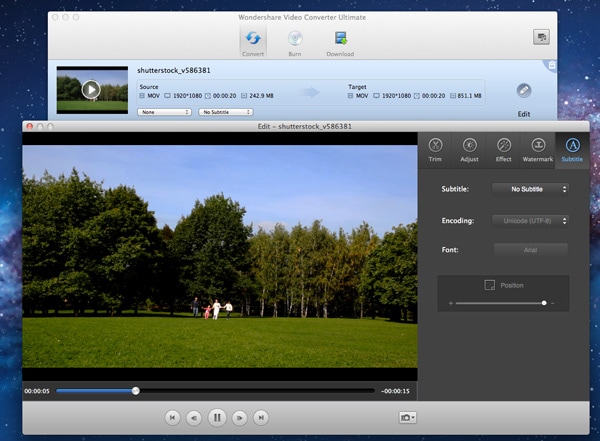Click the minus sign beside the Position slider
The width and height of the screenshot is (600, 441).
[x=553, y=303]
